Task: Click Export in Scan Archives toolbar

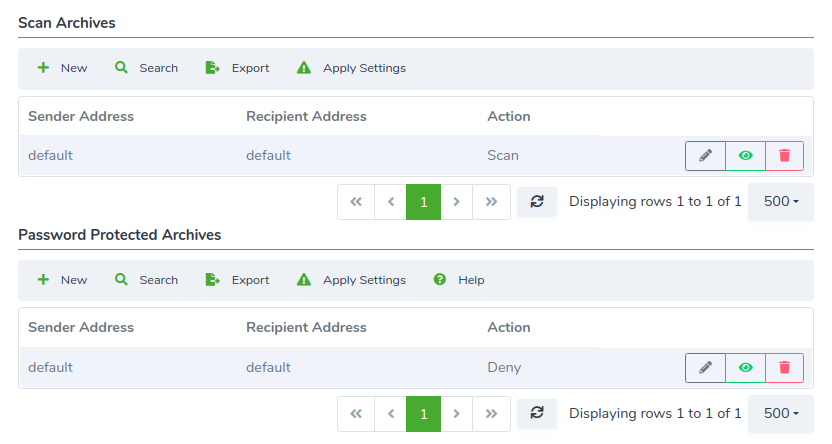Action: pos(237,68)
